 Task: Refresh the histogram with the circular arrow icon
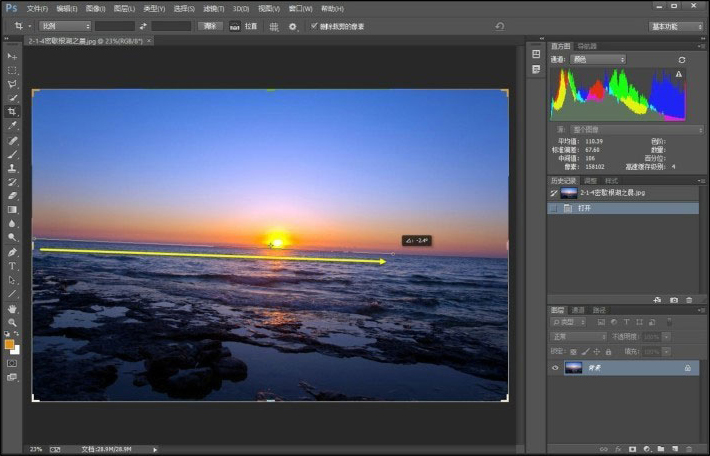(682, 60)
